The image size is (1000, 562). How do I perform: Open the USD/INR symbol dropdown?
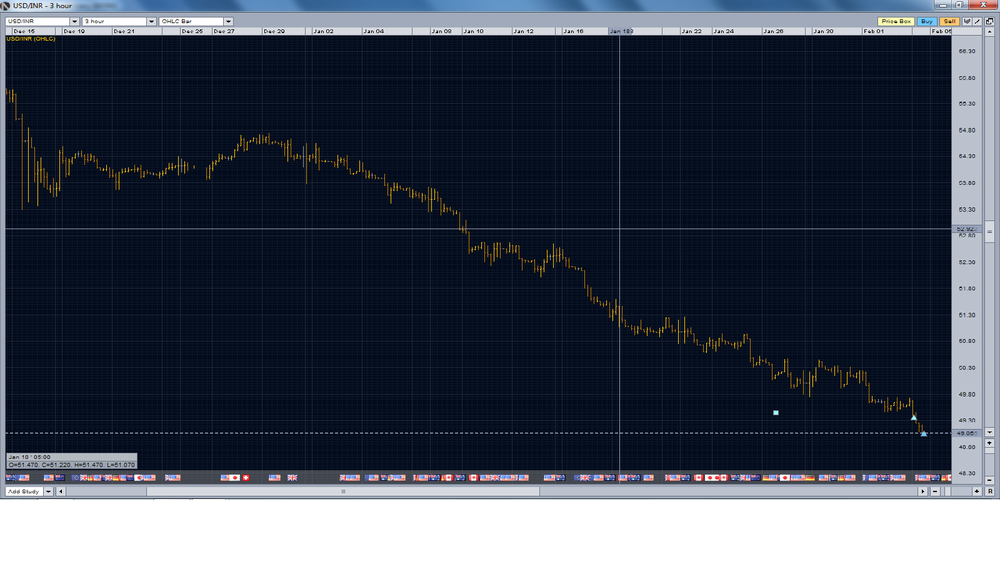point(74,21)
